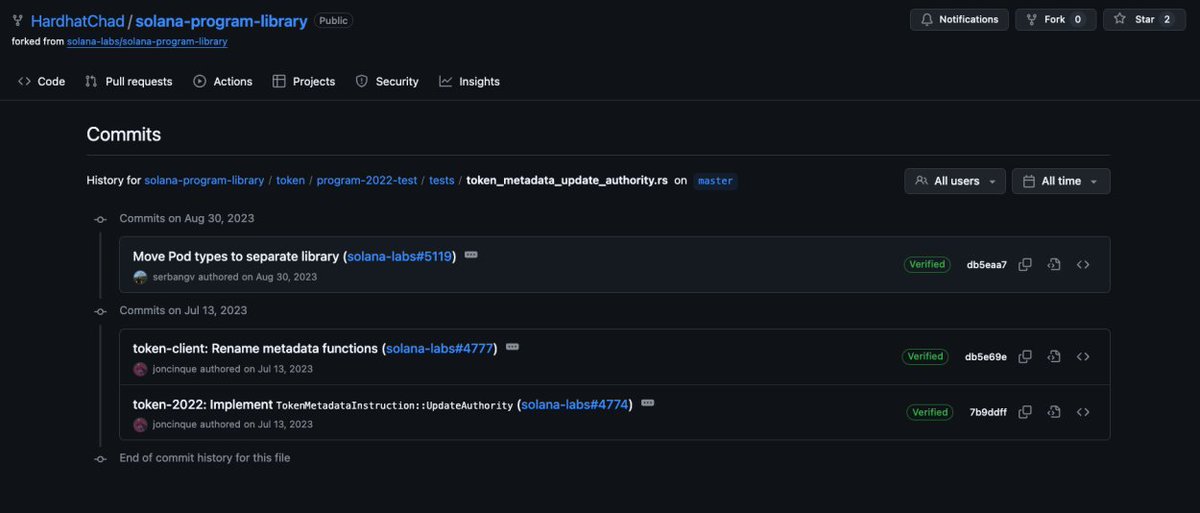Image resolution: width=1200 pixels, height=513 pixels.
Task: Click serbangv's avatar image
Action: 140,277
